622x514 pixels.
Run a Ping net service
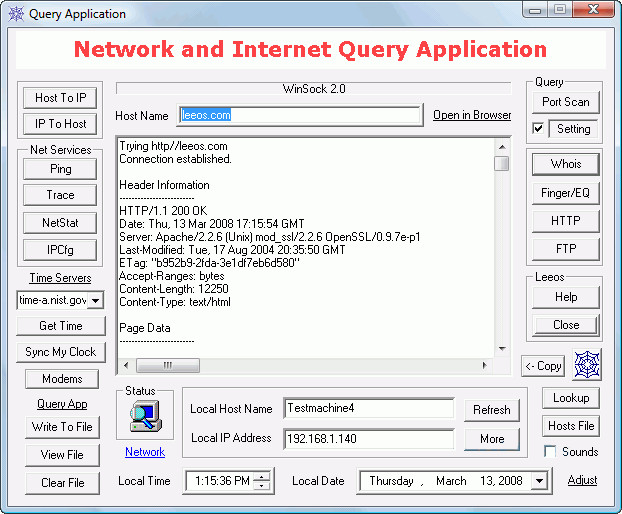(x=60, y=169)
